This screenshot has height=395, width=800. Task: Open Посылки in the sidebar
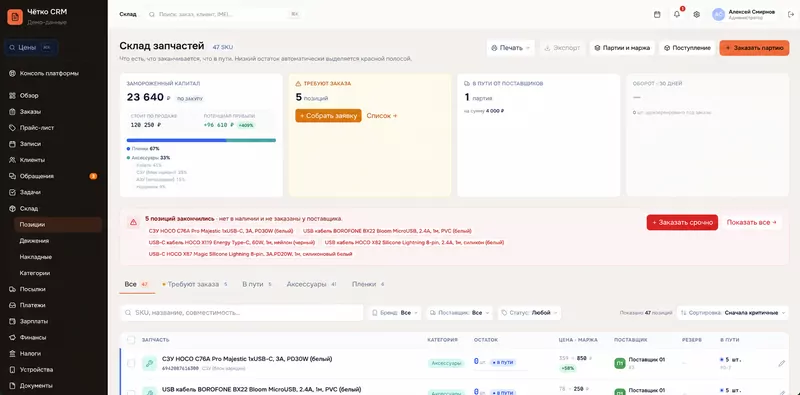pos(33,289)
